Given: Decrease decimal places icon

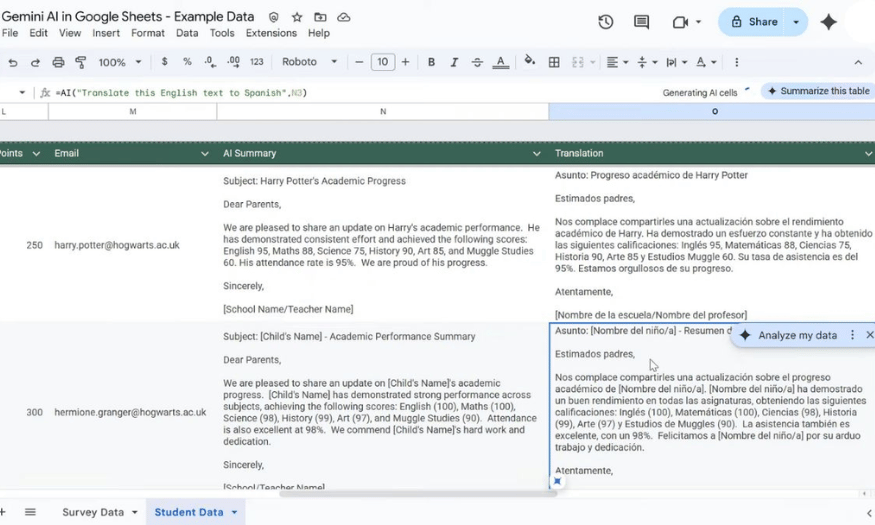Looking at the screenshot, I should (x=210, y=62).
